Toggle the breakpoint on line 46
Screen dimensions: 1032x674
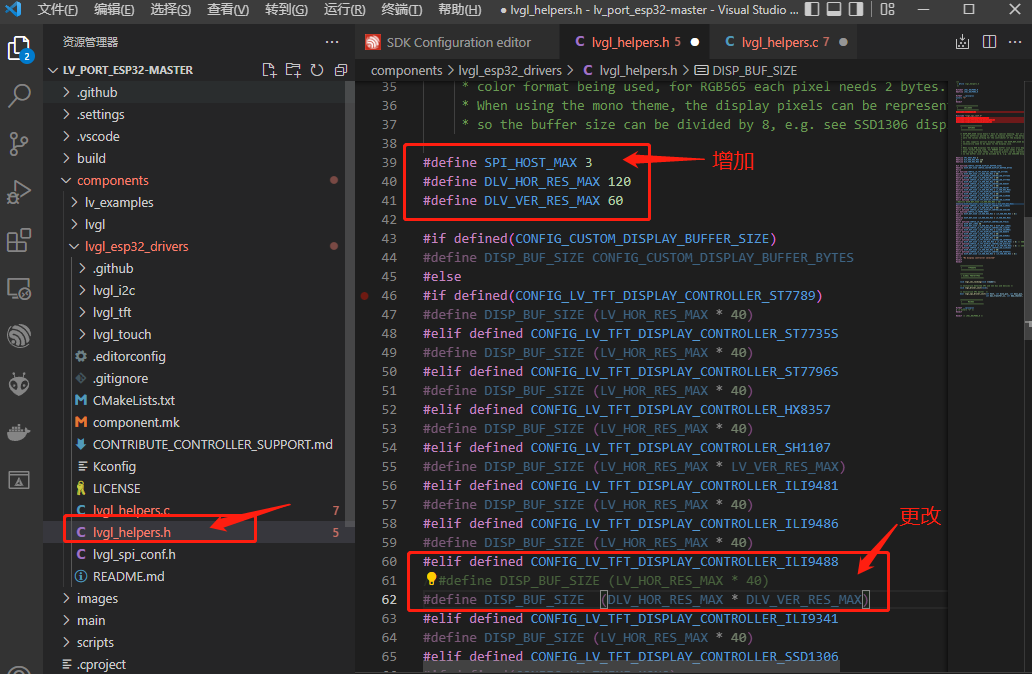(365, 296)
